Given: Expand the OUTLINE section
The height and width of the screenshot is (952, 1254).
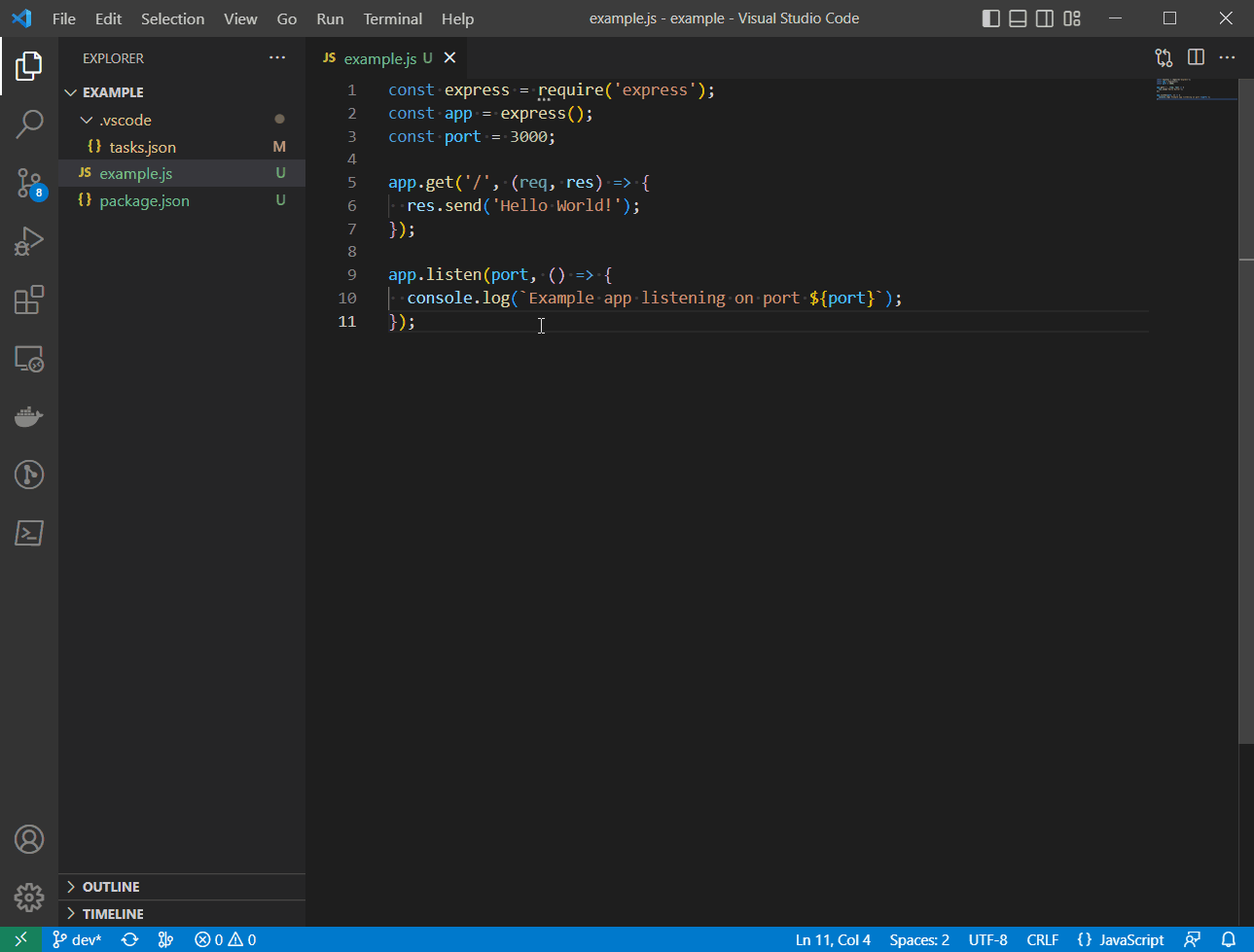Looking at the screenshot, I should 110,887.
